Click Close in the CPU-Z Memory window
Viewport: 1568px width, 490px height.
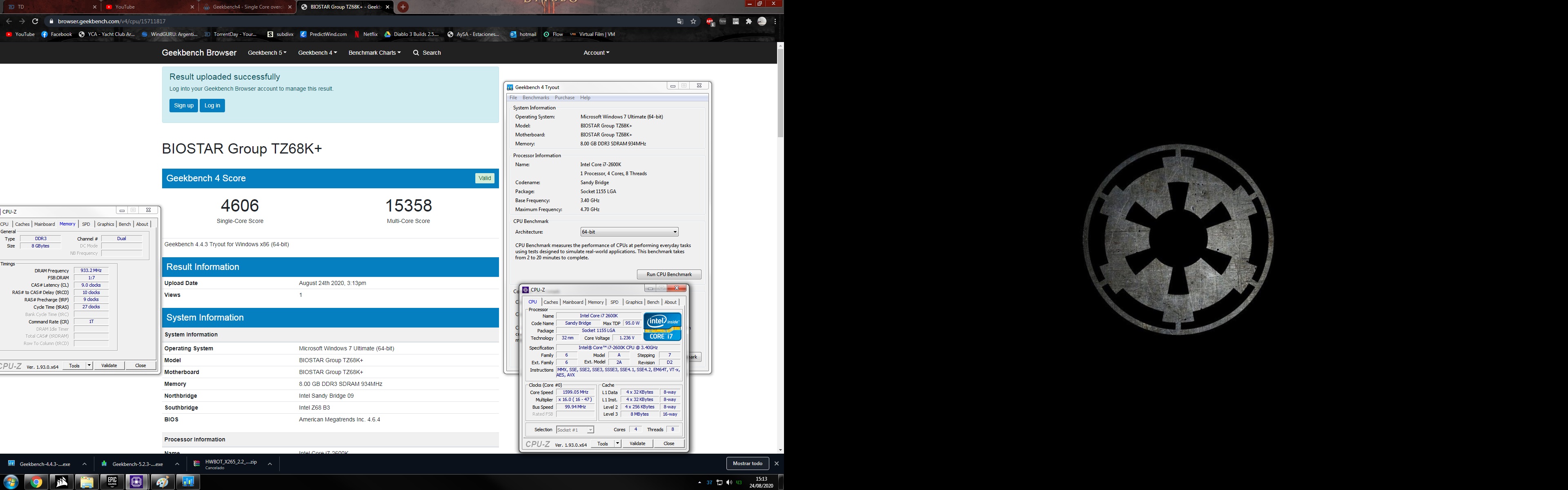point(140,365)
